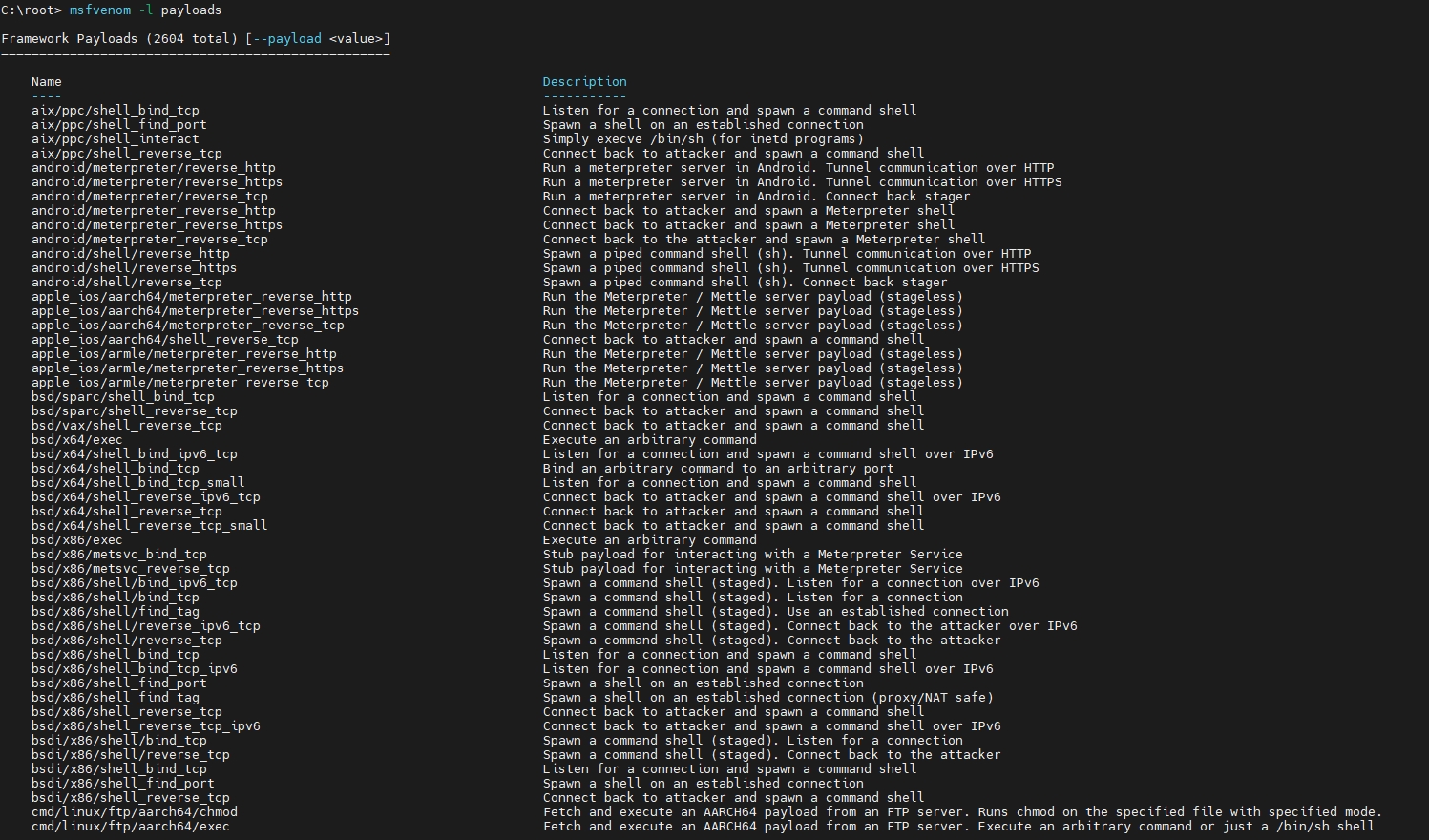This screenshot has width=1429, height=840.
Task: Select bsd/x86/shell_bind_tcp payload
Action: (x=116, y=655)
